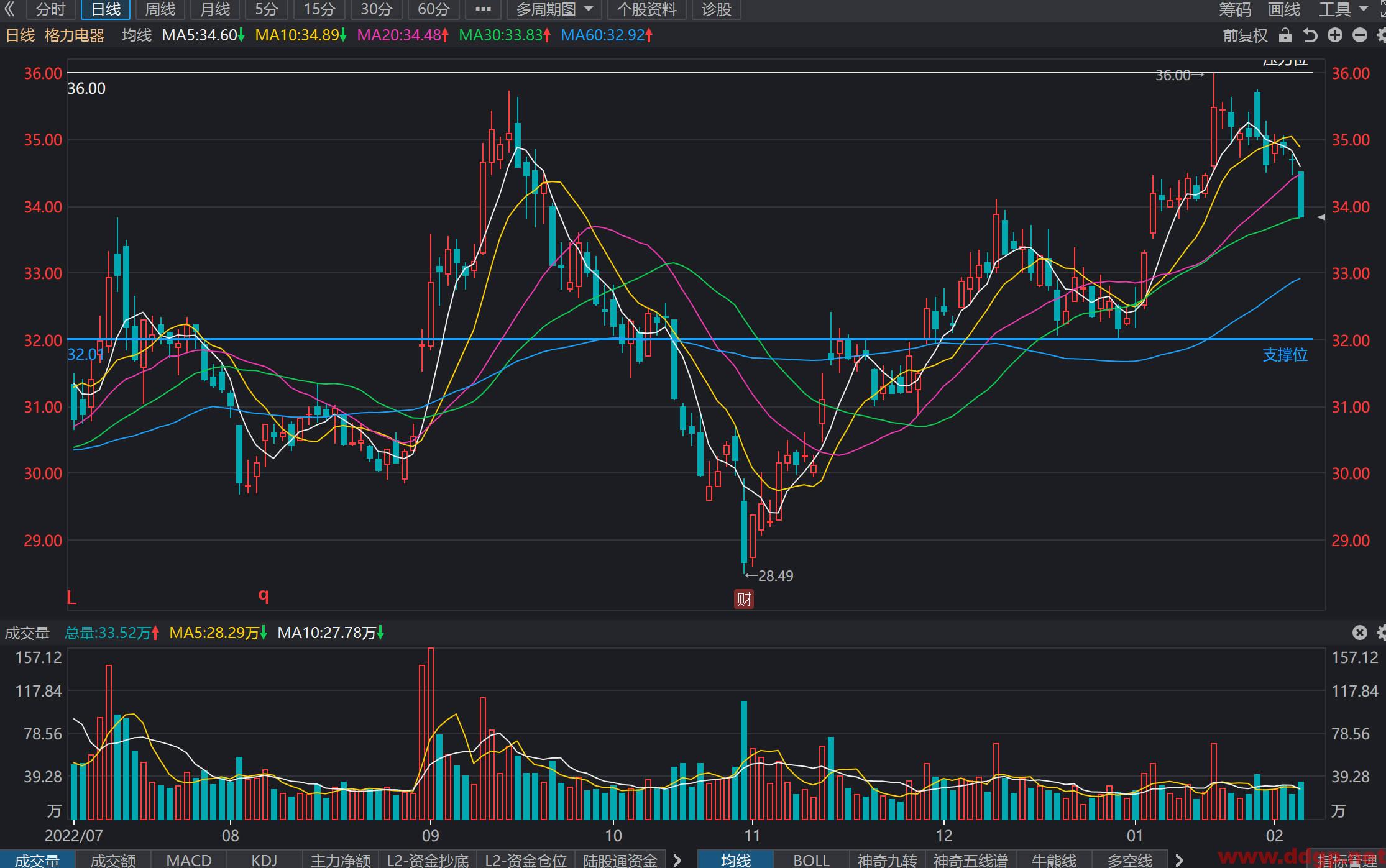The image size is (1386, 868).
Task: Switch overlay to 多空线
Action: point(1130,860)
